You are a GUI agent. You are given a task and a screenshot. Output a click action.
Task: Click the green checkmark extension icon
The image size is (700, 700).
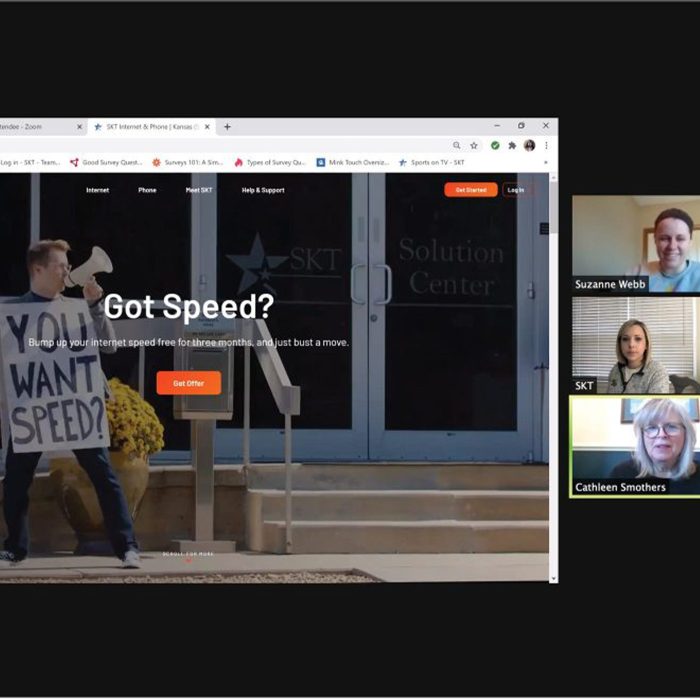point(495,145)
